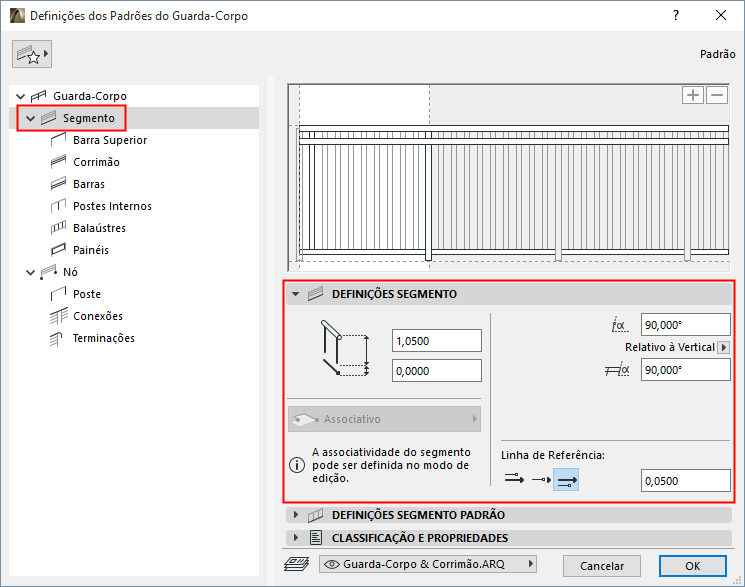Click the Barras rails icon
This screenshot has width=745, height=587.
tap(58, 184)
